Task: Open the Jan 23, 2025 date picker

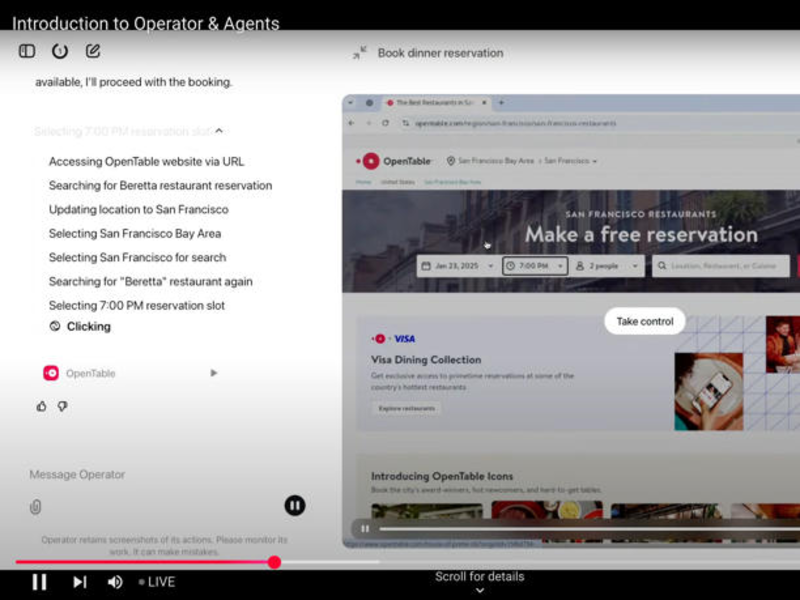Action: [x=456, y=266]
